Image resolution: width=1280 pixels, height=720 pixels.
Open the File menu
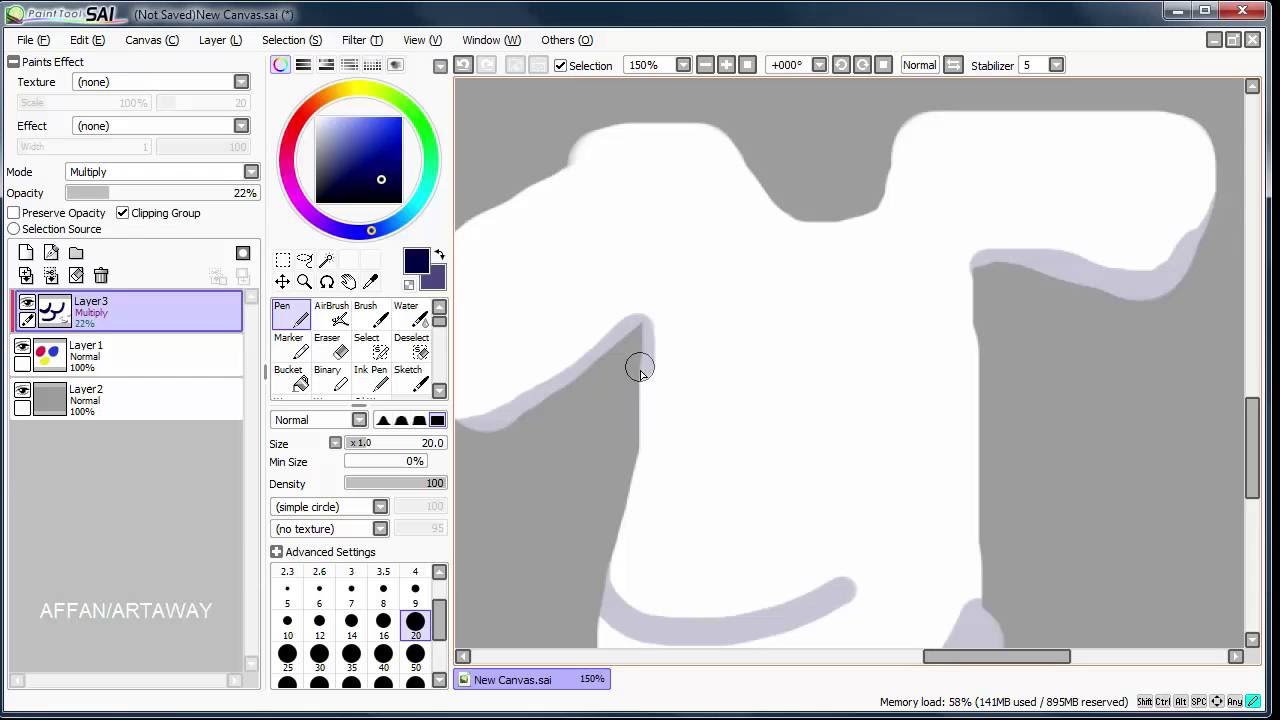33,40
